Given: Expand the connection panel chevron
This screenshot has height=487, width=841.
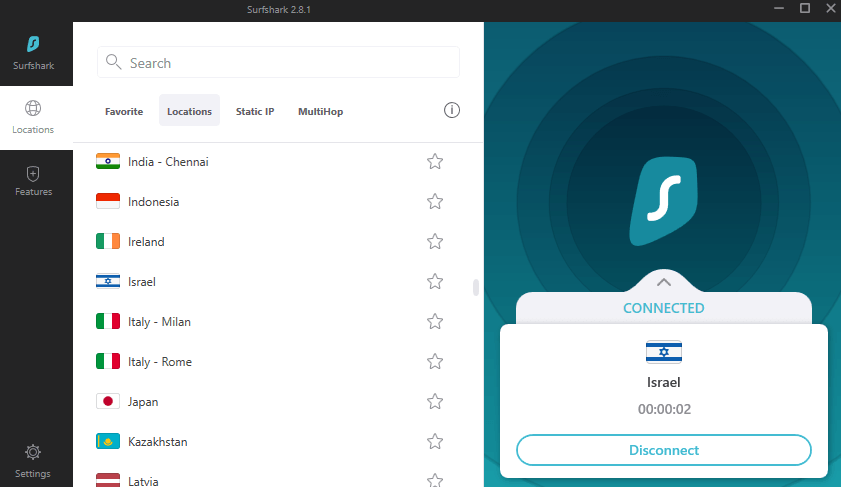Looking at the screenshot, I should click(664, 282).
